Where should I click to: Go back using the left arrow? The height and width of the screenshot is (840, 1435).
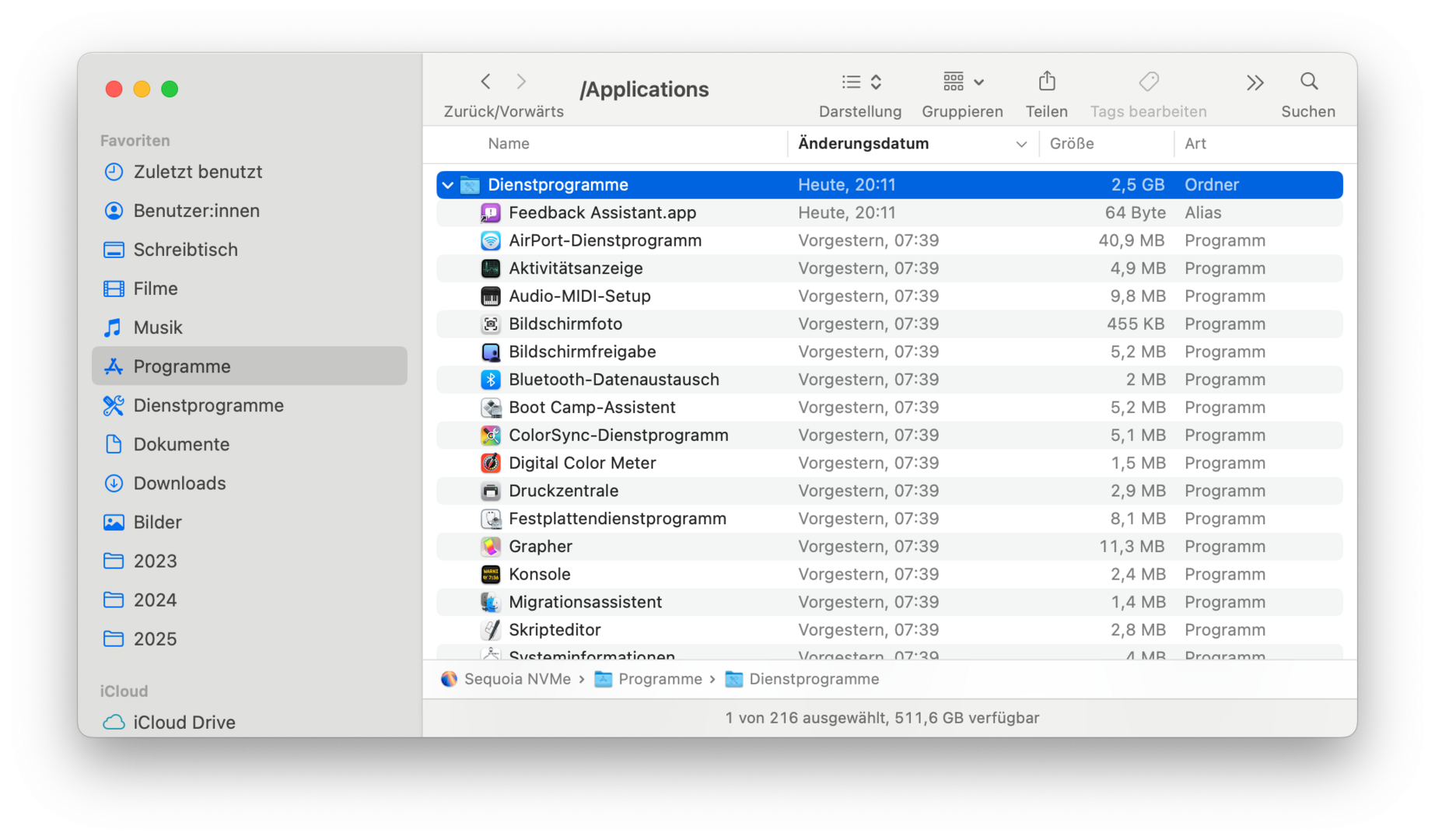tap(486, 82)
